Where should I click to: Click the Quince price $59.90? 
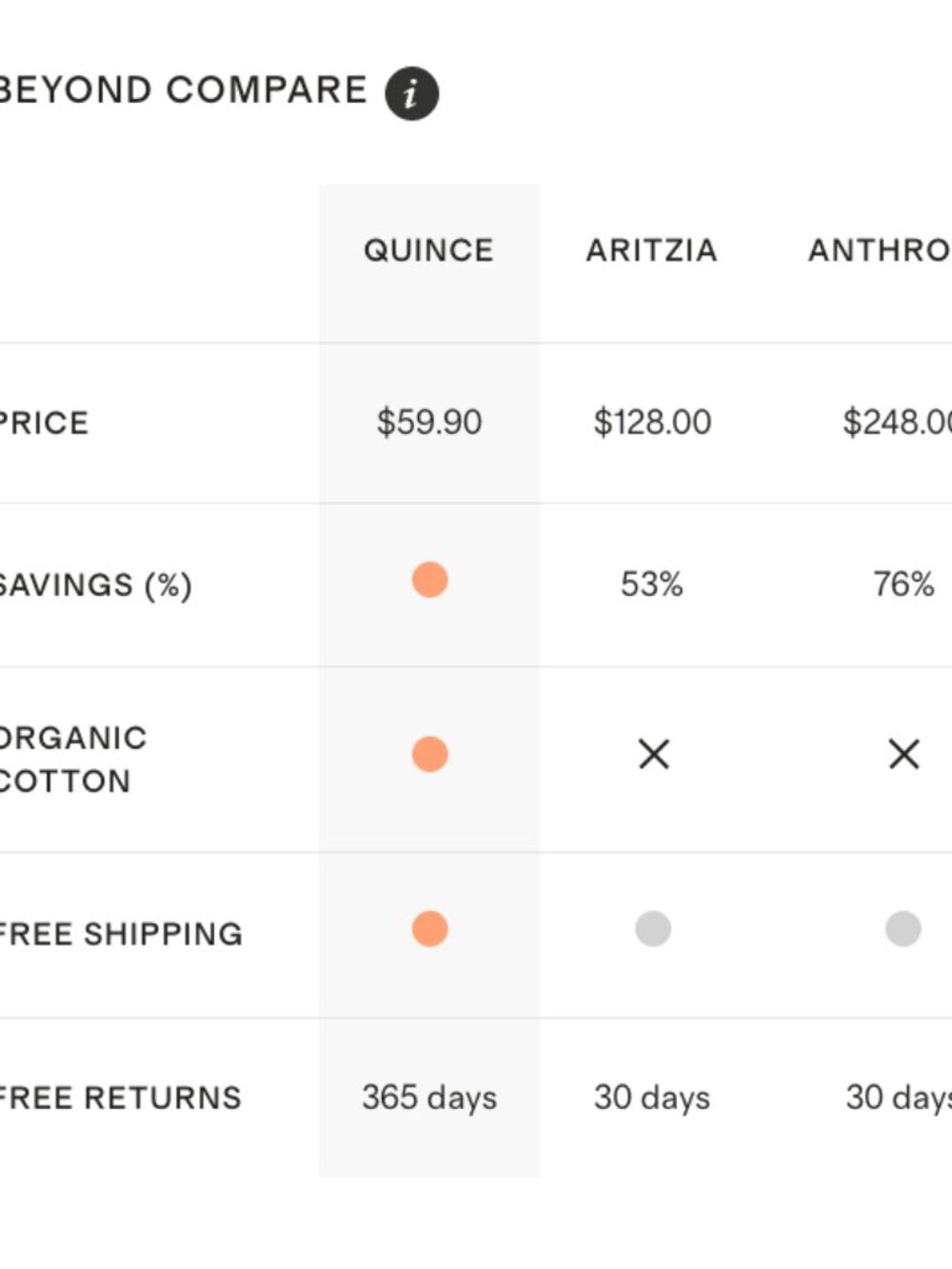(429, 423)
